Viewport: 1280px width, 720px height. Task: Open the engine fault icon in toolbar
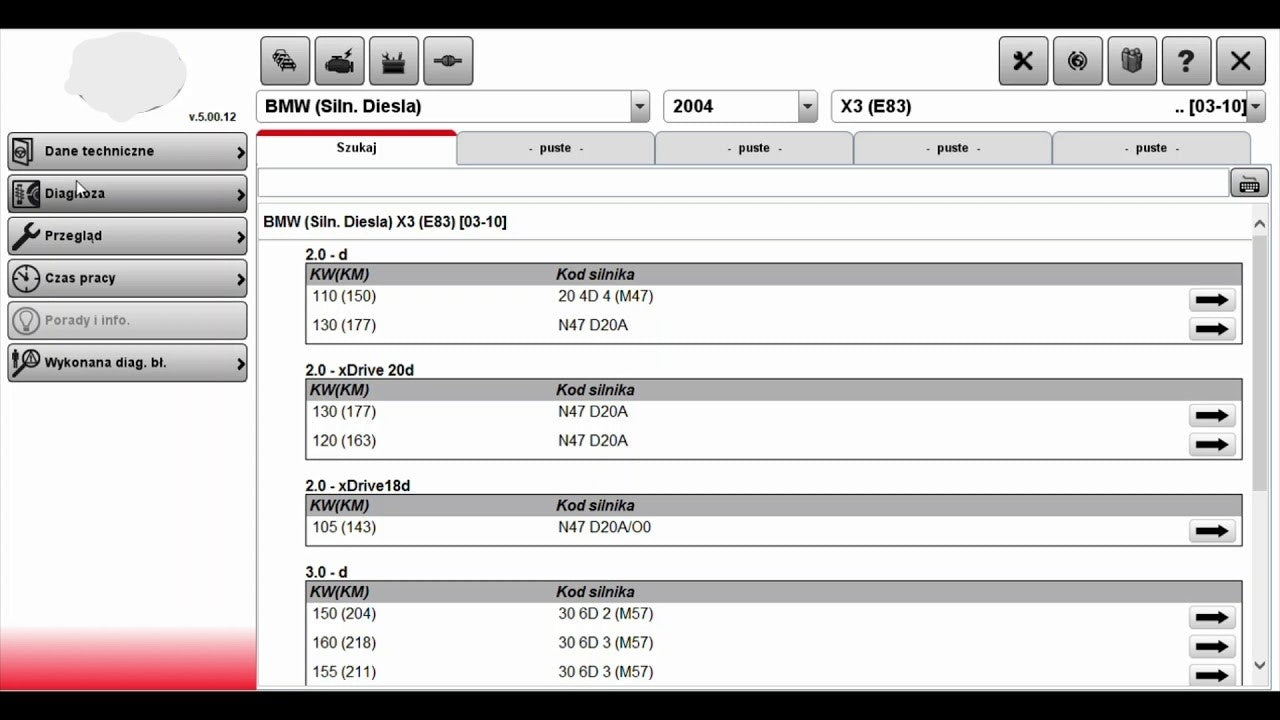pos(339,61)
